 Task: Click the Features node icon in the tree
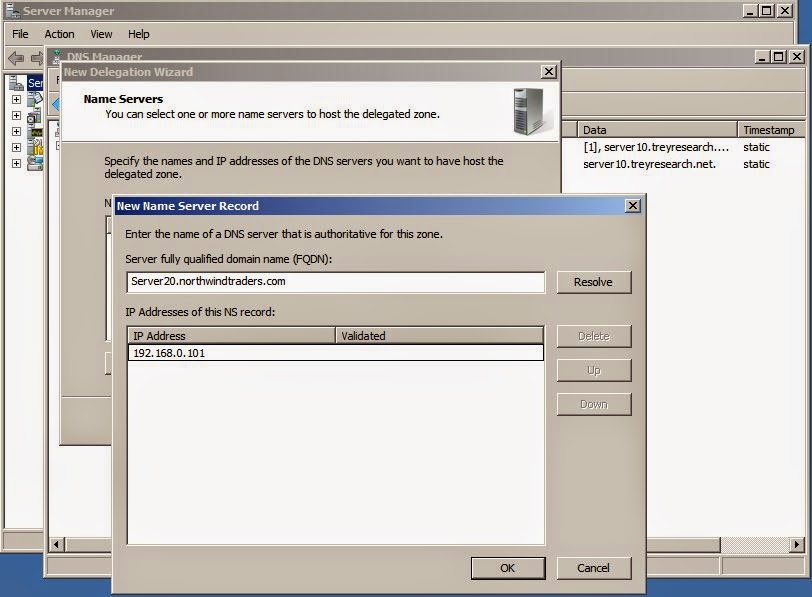35,115
